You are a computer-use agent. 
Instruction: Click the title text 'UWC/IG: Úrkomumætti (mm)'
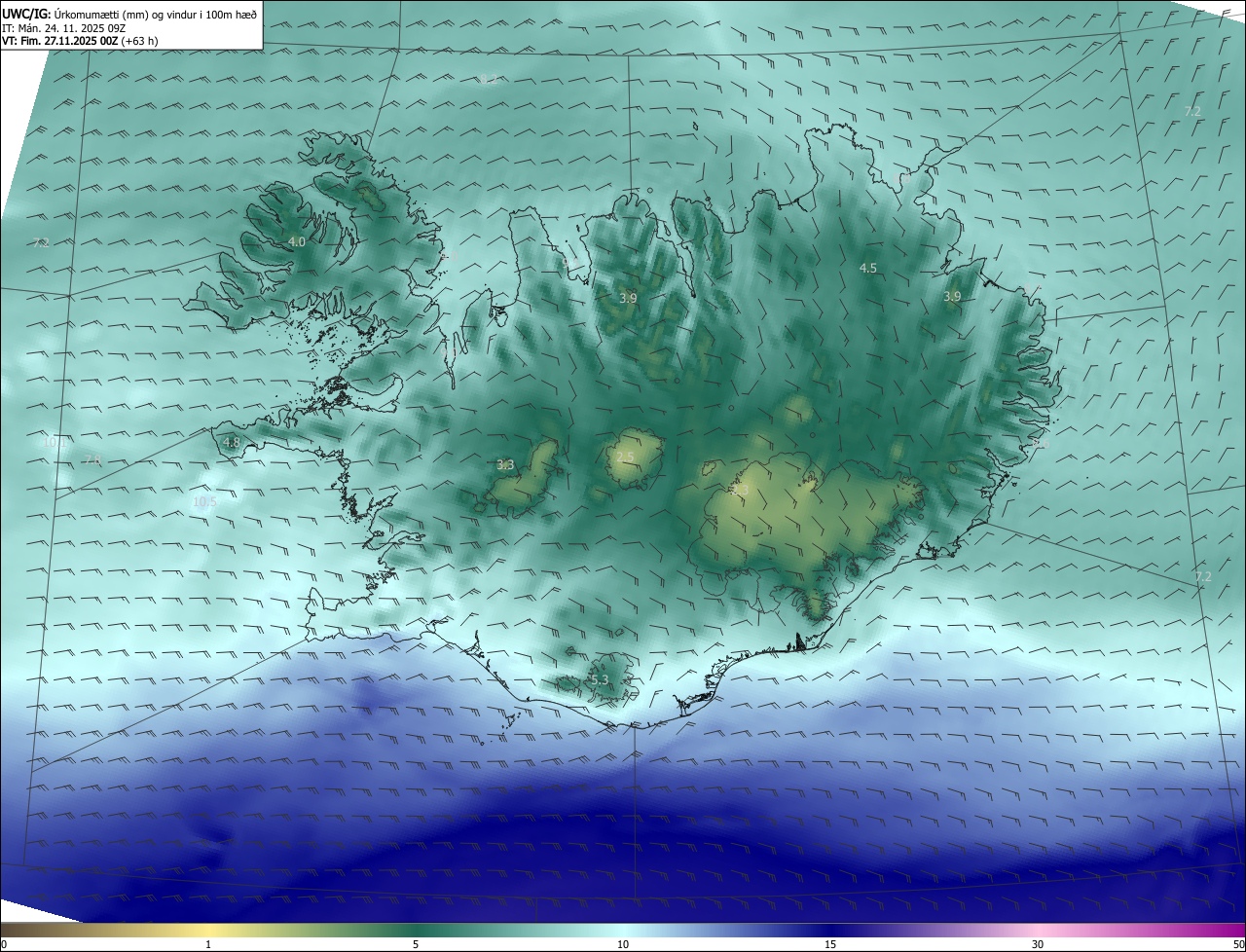pos(73,14)
